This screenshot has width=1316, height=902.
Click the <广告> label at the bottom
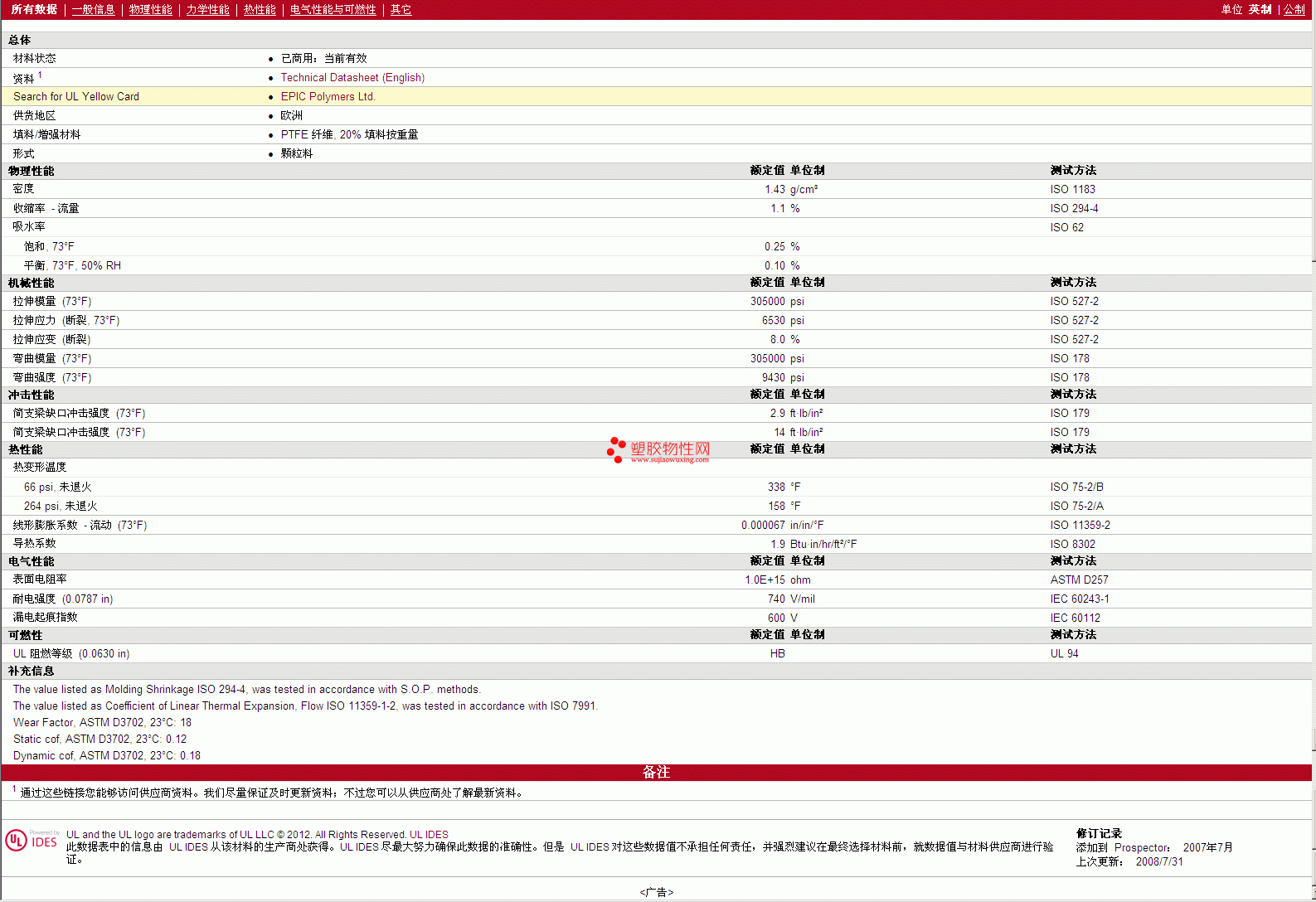pos(656,893)
